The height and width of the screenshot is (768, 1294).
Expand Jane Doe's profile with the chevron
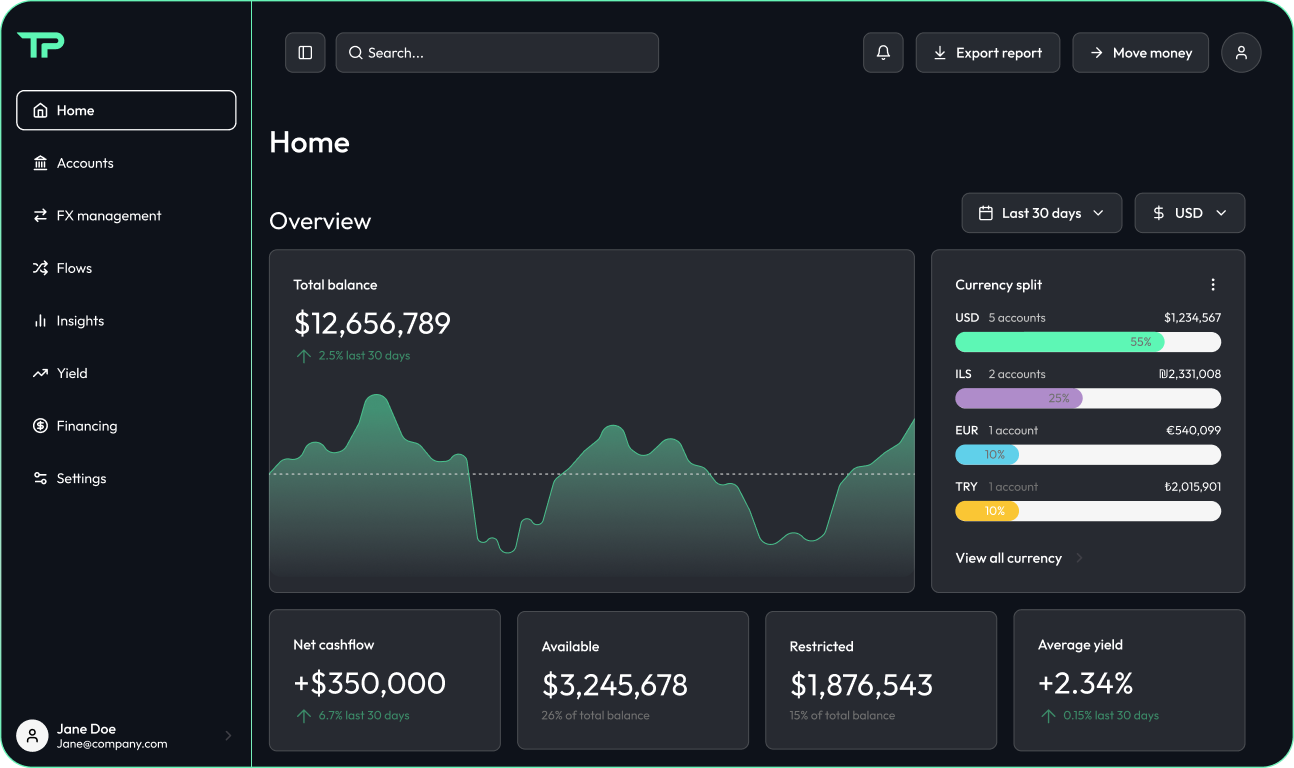click(x=228, y=735)
